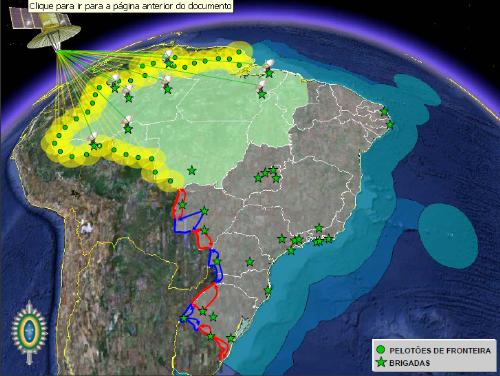
Task: Click the southernmost coastal star by the red zone
Action: coord(231,338)
